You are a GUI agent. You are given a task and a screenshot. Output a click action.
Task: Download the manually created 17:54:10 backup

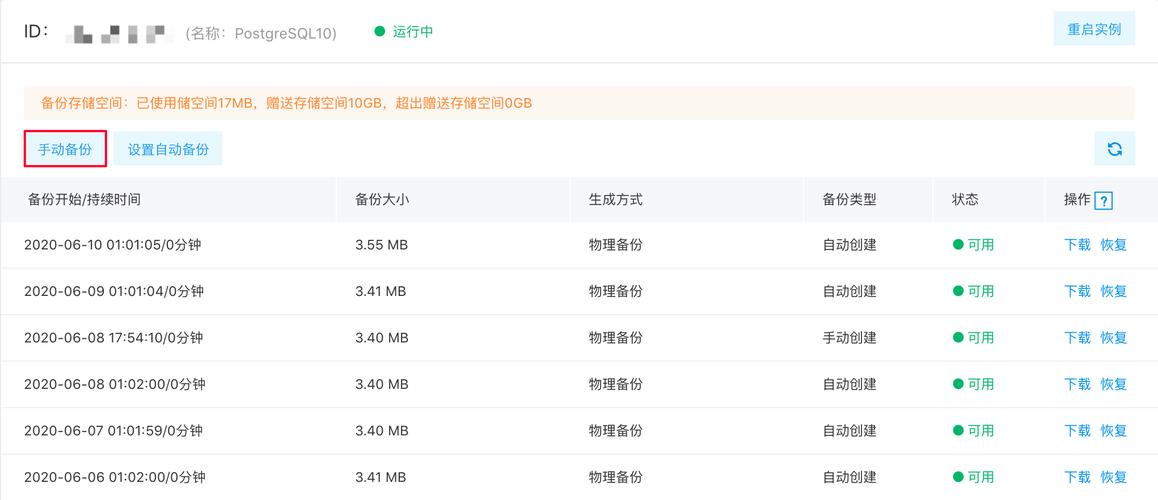(x=1077, y=338)
